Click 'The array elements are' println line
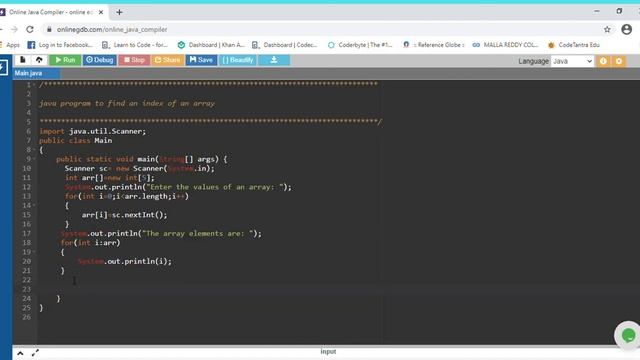 pos(161,233)
